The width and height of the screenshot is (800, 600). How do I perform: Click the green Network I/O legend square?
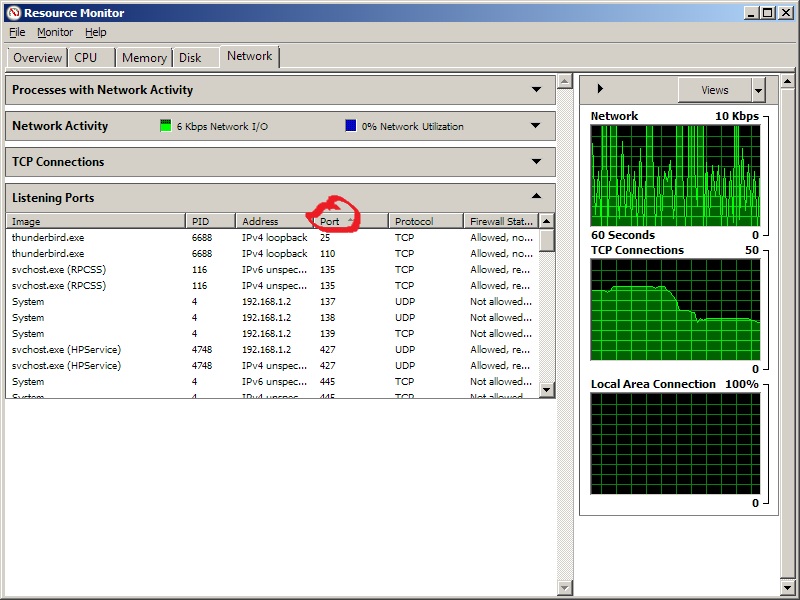pyautogui.click(x=166, y=126)
